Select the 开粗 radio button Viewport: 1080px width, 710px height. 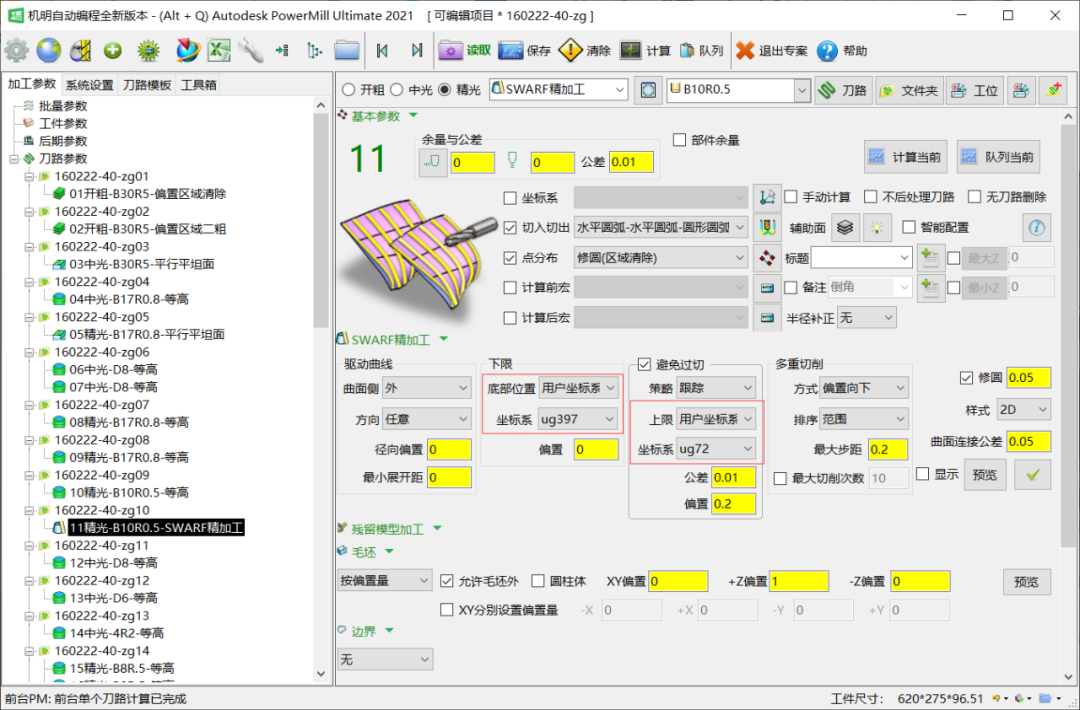point(349,90)
